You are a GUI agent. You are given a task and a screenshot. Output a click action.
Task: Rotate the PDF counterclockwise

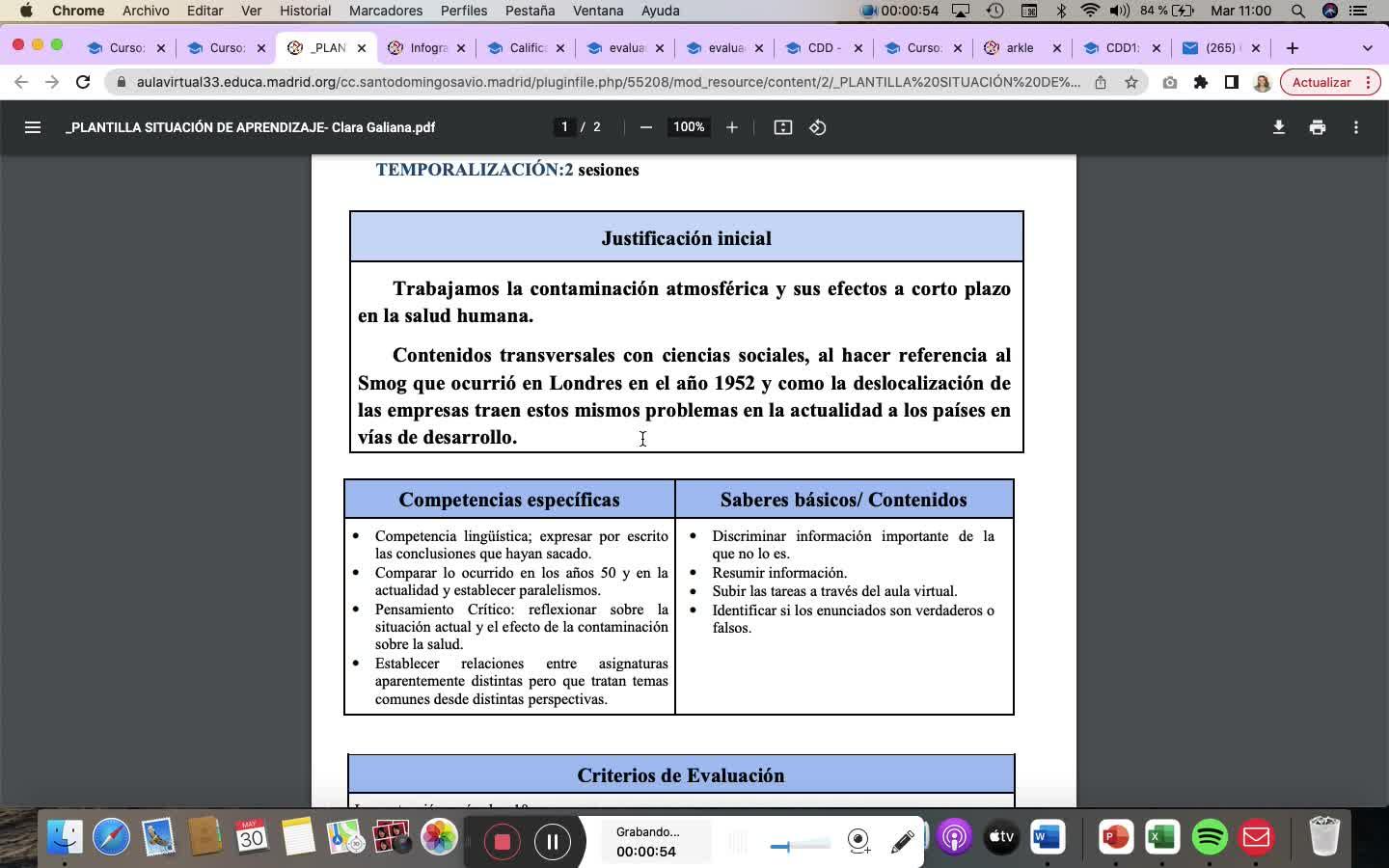pyautogui.click(x=818, y=127)
